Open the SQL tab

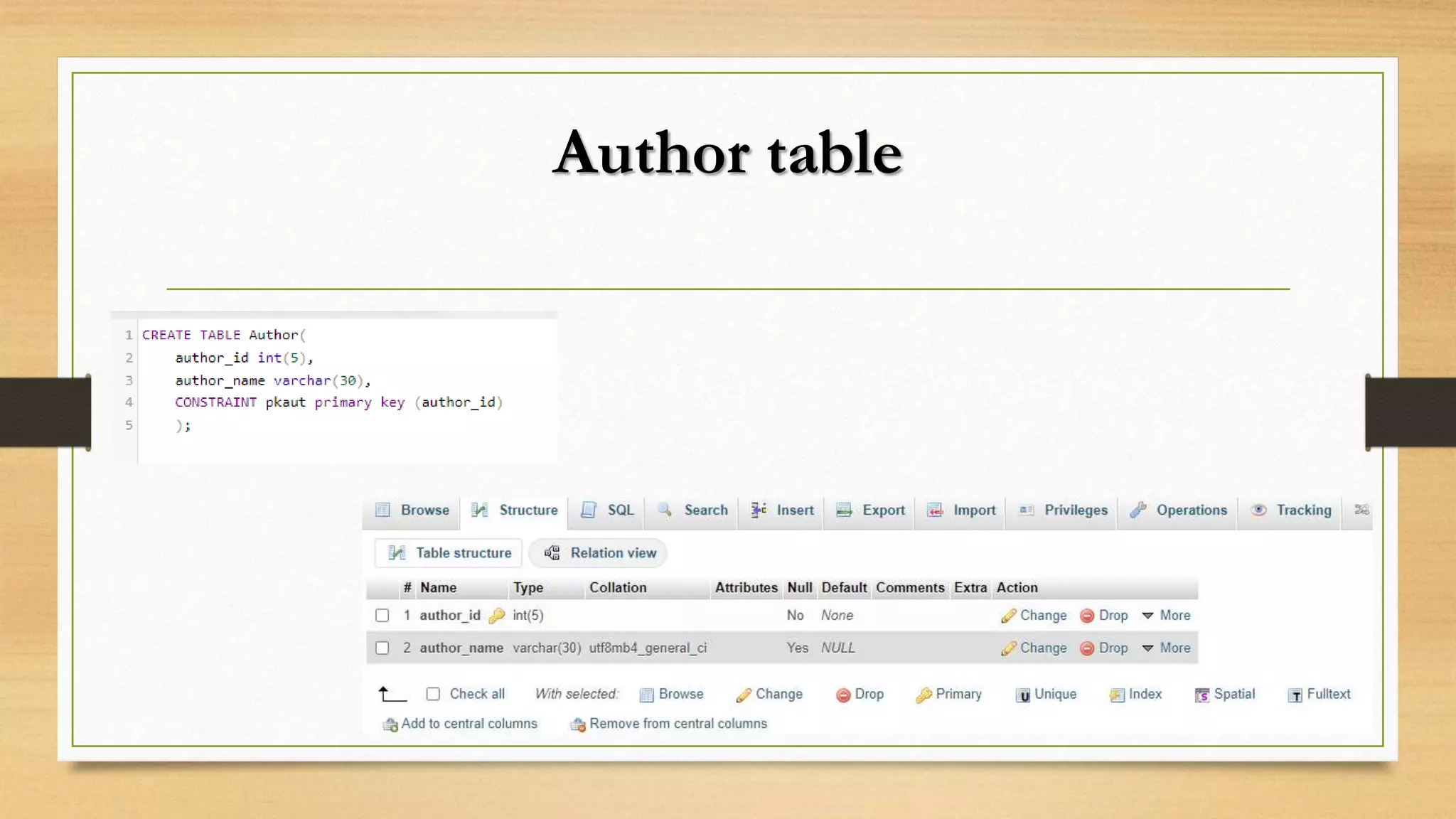607,510
